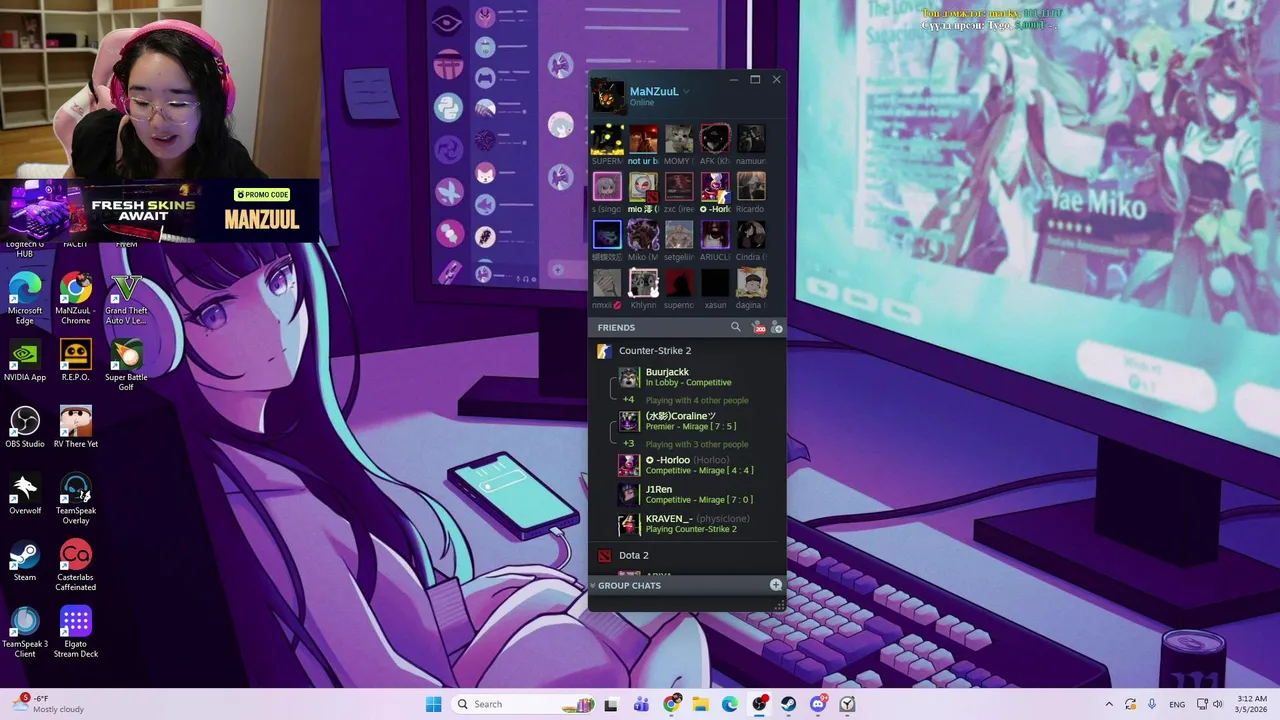Open the Windows Start menu

point(433,704)
